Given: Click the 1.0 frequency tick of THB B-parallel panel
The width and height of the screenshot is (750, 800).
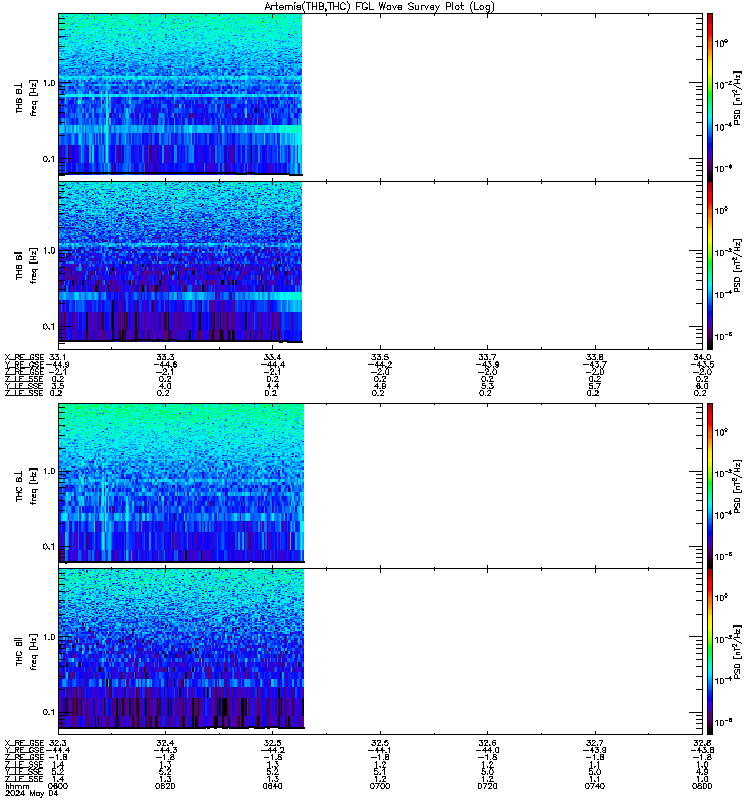Looking at the screenshot, I should tap(49, 251).
